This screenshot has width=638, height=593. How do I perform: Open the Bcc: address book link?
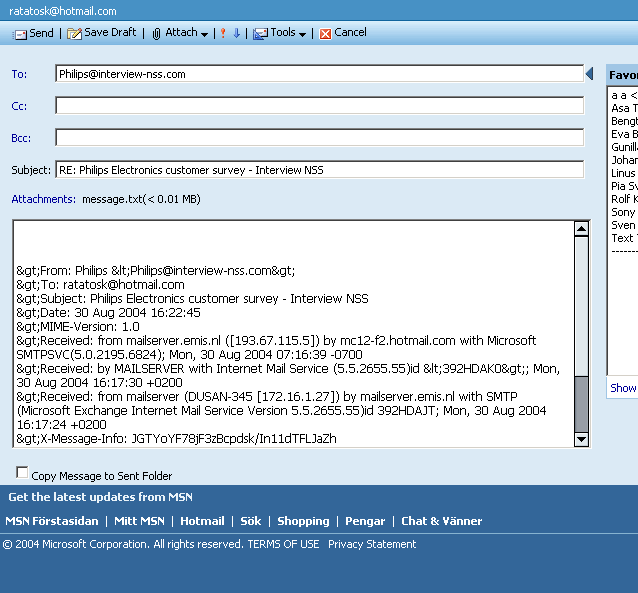point(21,138)
